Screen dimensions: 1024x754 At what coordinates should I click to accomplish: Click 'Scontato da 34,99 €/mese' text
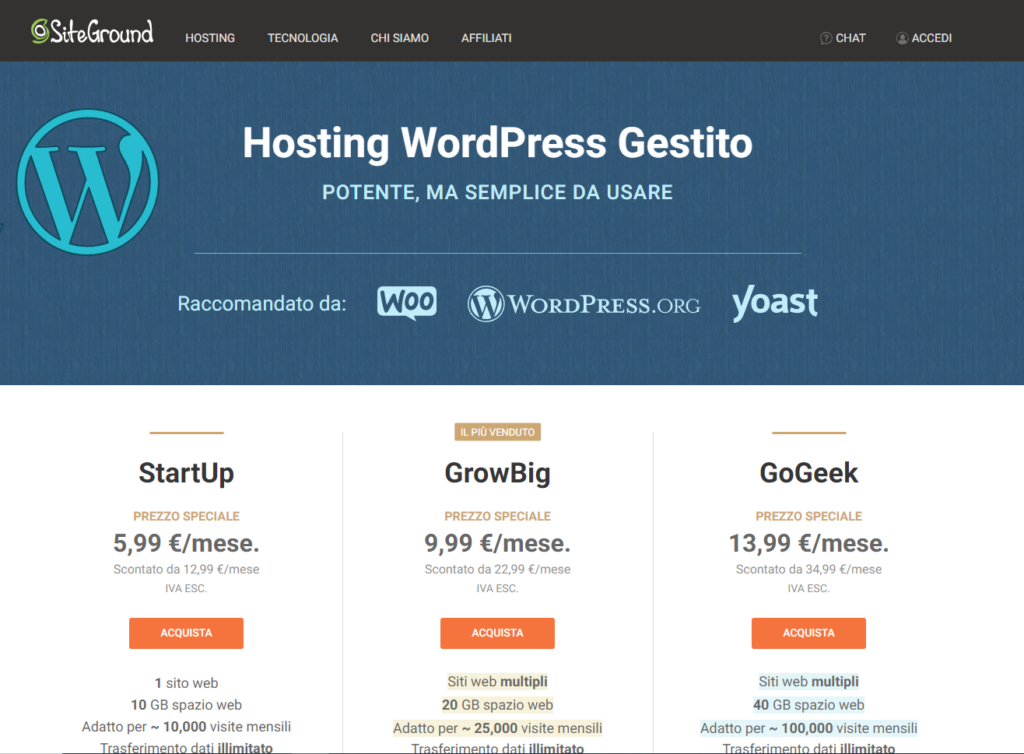(x=808, y=569)
